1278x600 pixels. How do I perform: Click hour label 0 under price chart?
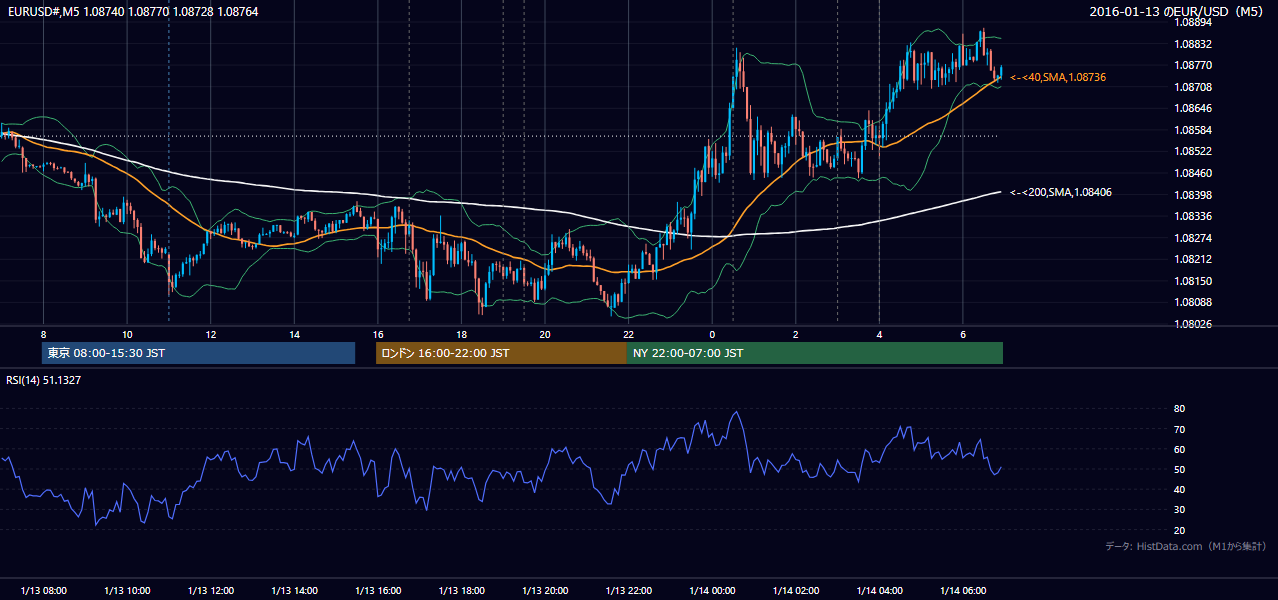(712, 334)
